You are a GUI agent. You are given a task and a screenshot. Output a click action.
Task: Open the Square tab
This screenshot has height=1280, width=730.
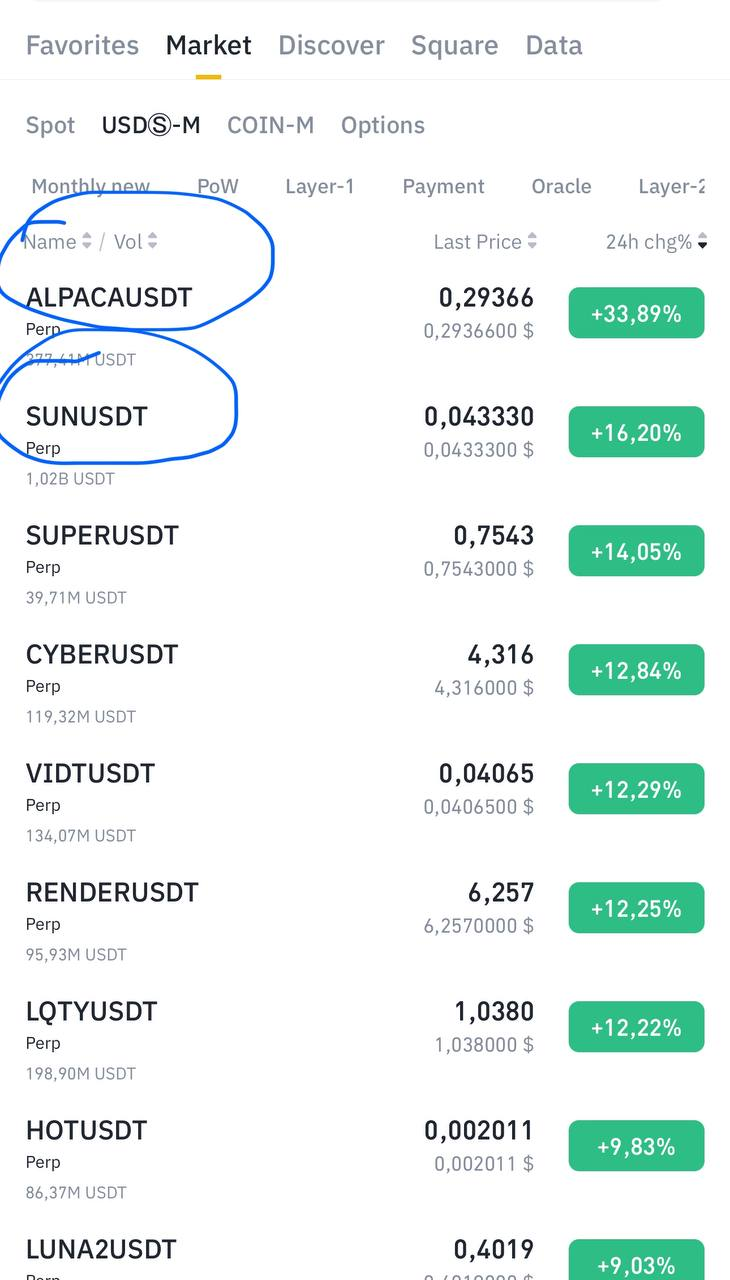click(x=454, y=45)
